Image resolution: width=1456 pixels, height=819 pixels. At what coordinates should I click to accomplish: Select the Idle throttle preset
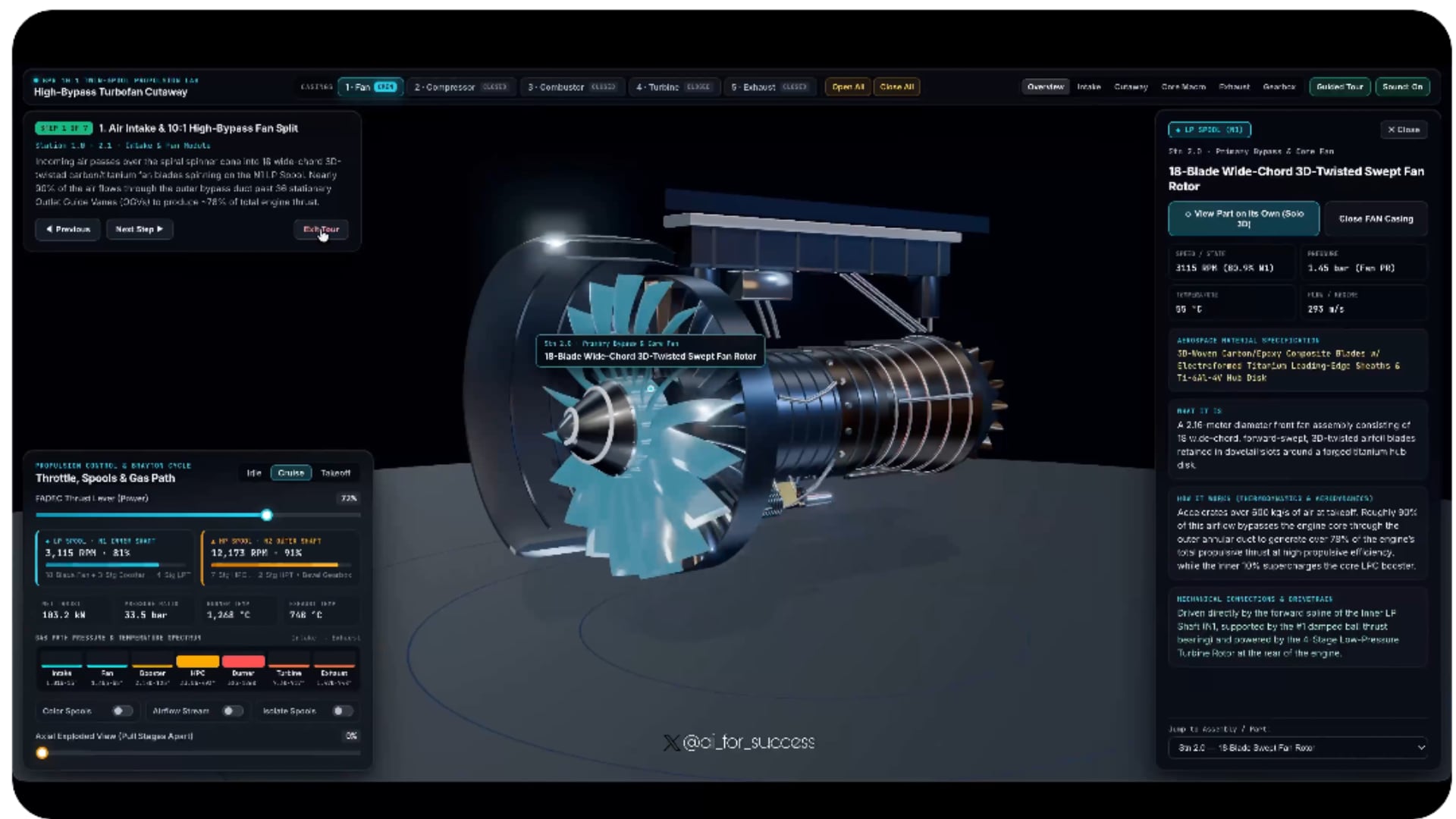point(254,473)
